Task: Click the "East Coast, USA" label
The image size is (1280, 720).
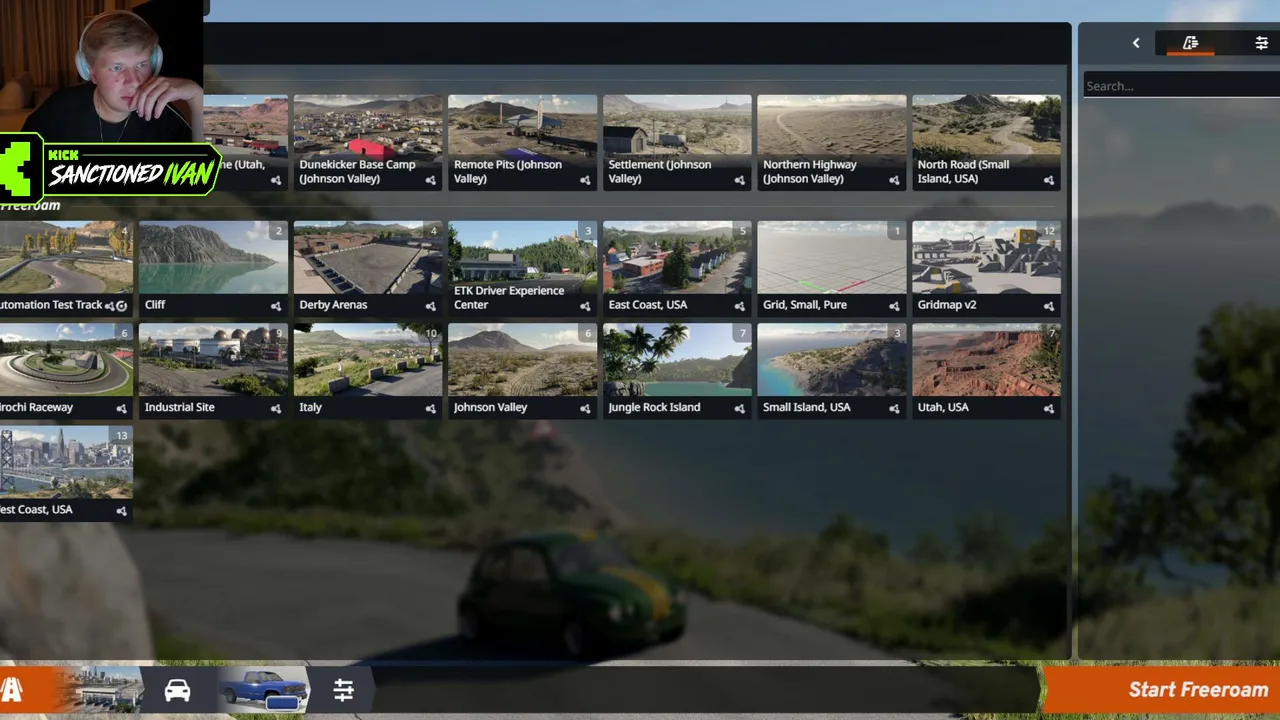Action: tap(648, 305)
